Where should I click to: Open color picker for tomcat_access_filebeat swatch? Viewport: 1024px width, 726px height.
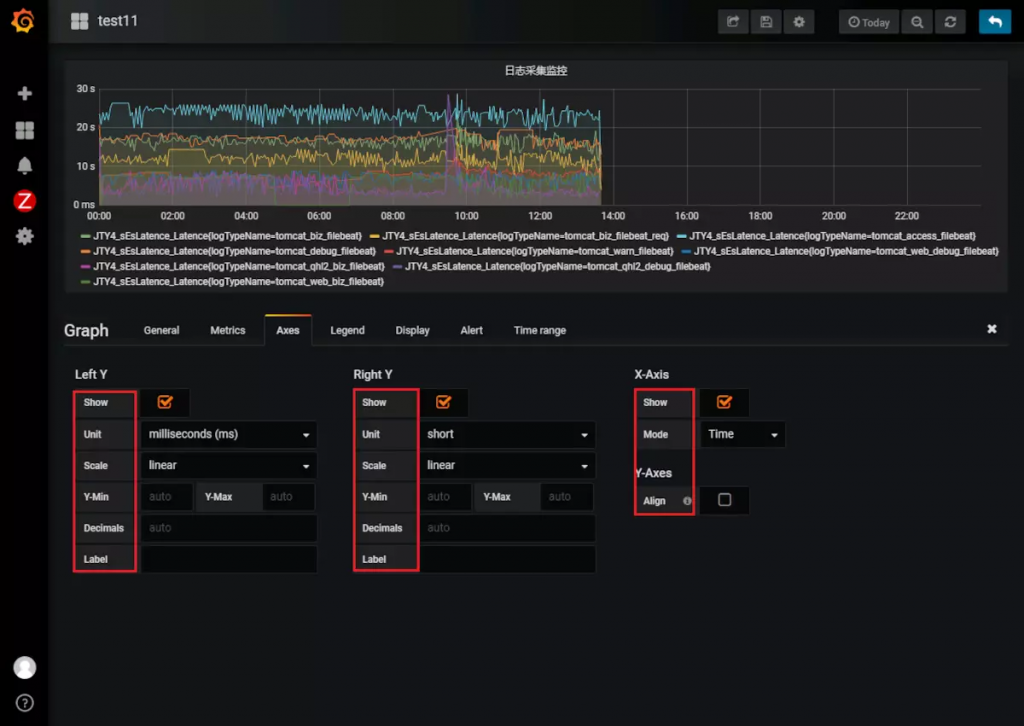(682, 236)
